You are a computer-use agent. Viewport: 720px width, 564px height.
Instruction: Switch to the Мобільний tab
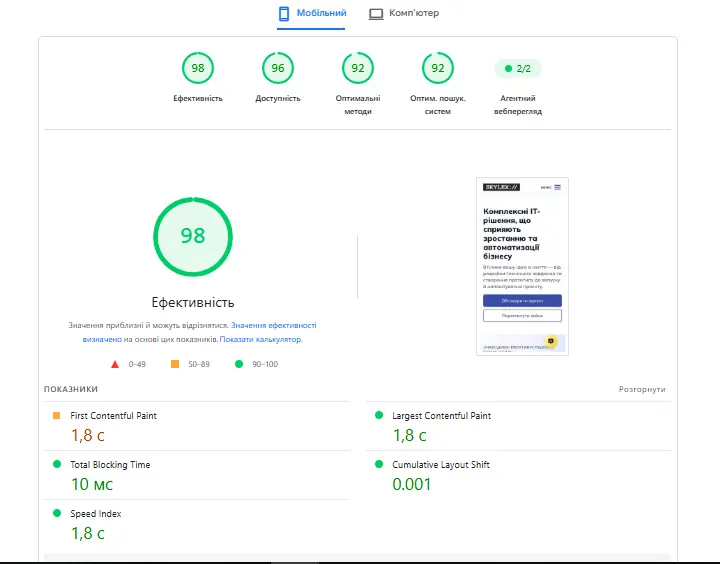coord(312,13)
